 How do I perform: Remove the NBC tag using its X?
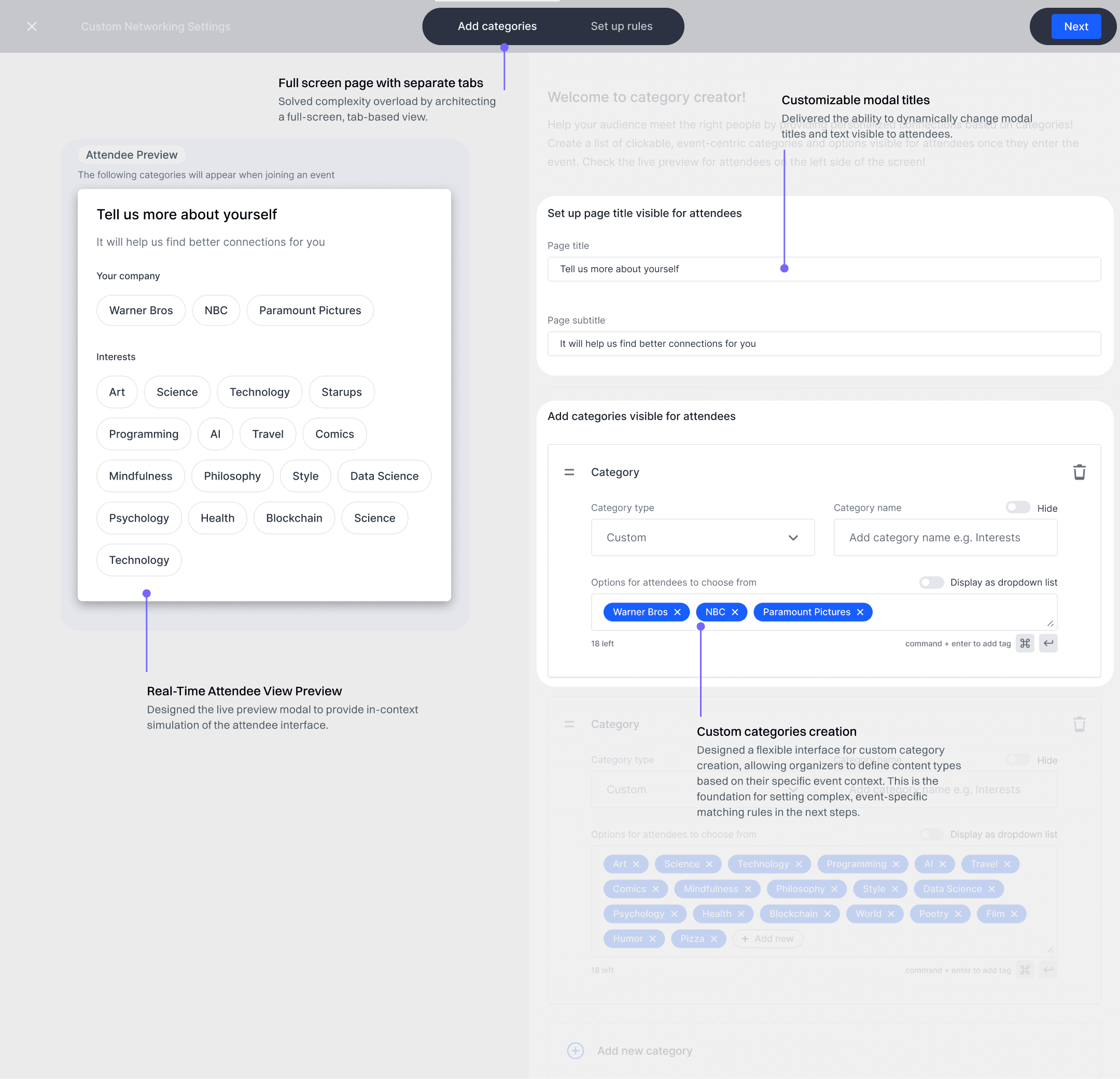[735, 612]
